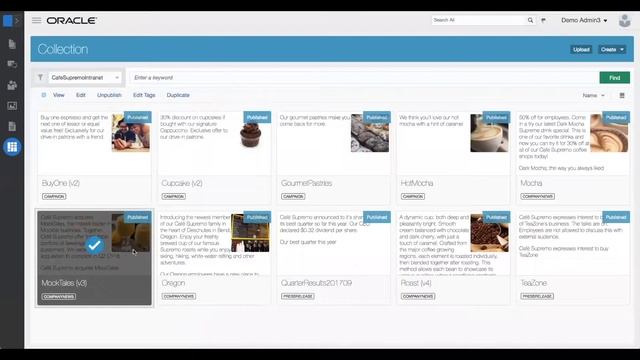Click the Published badge on TeaZone card

[x=616, y=217]
